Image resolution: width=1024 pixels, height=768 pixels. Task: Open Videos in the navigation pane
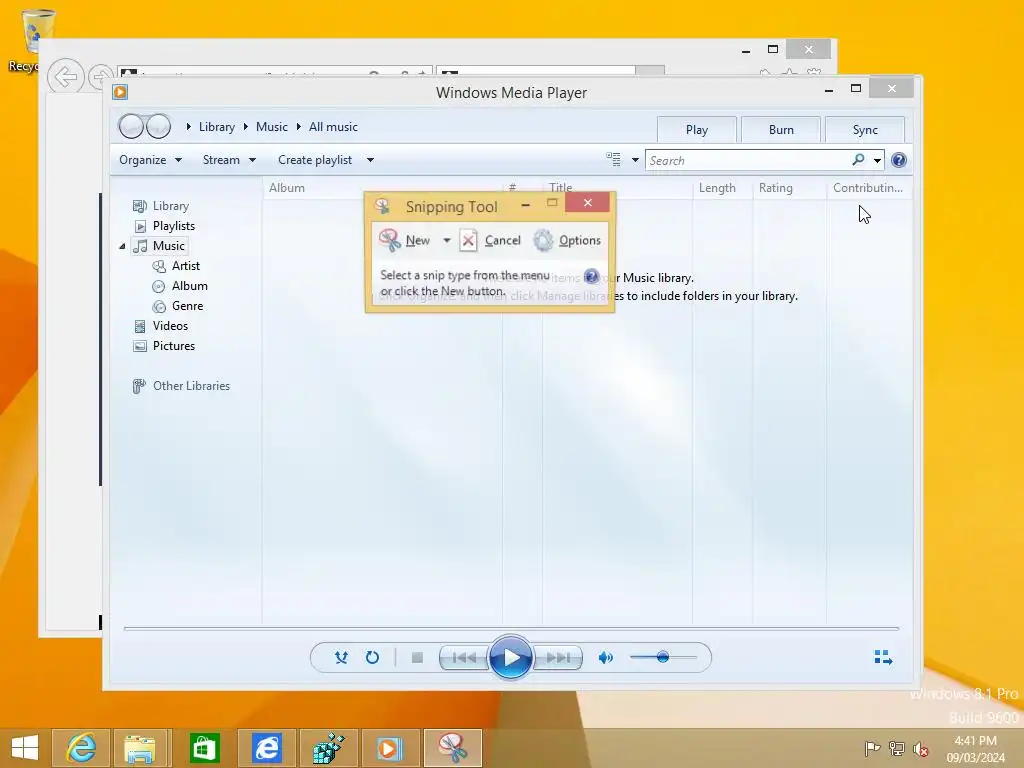point(170,326)
